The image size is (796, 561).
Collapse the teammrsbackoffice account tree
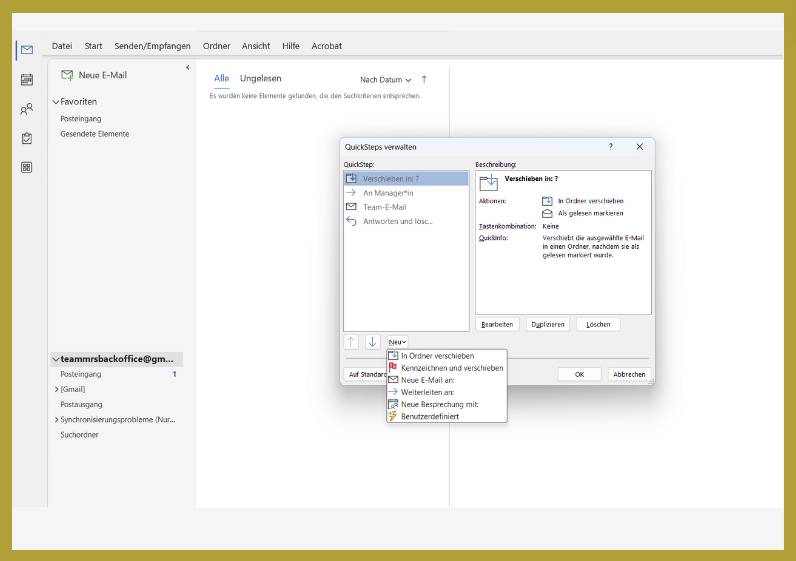click(56, 359)
